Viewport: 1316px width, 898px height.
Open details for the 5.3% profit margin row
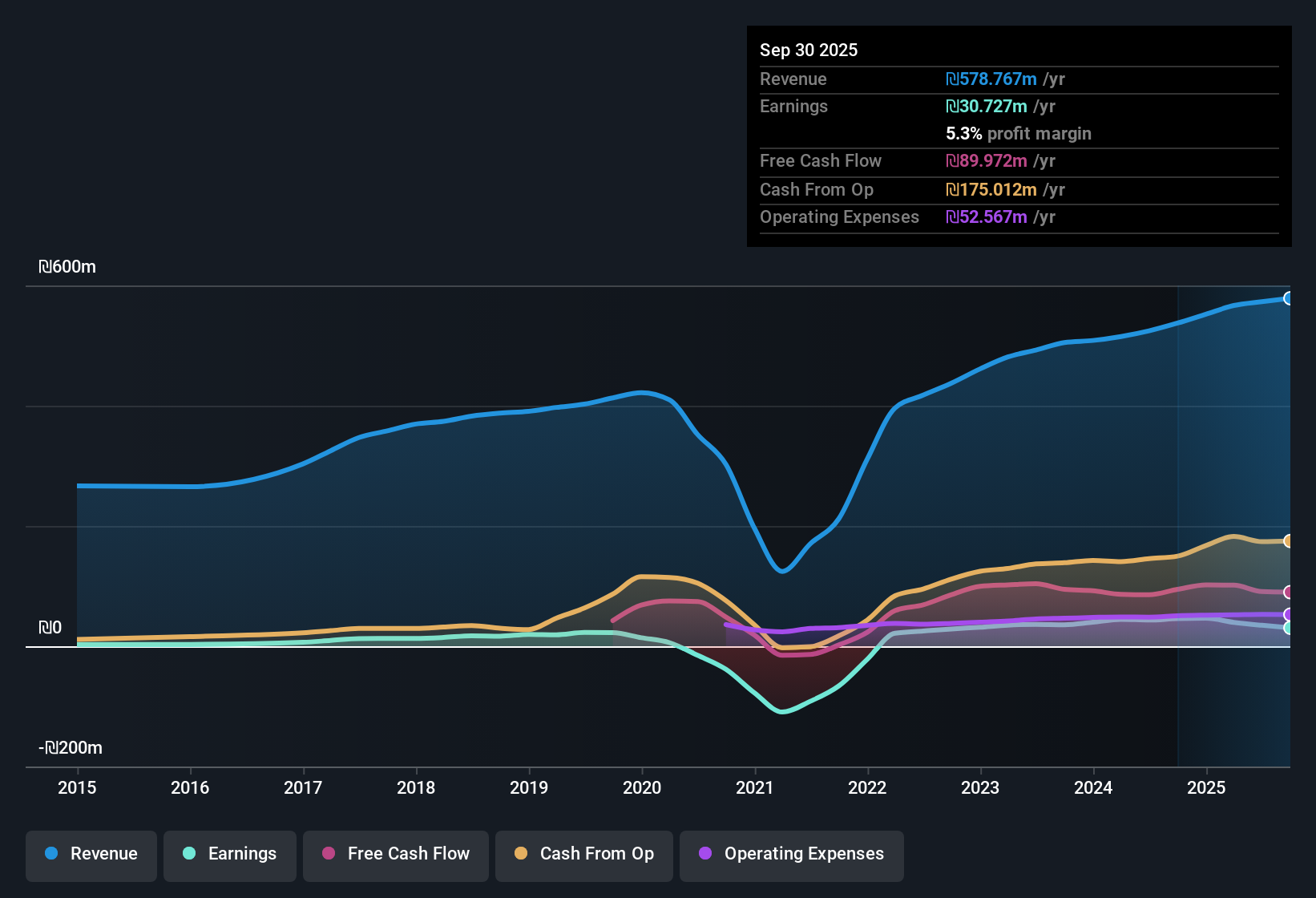click(1018, 134)
